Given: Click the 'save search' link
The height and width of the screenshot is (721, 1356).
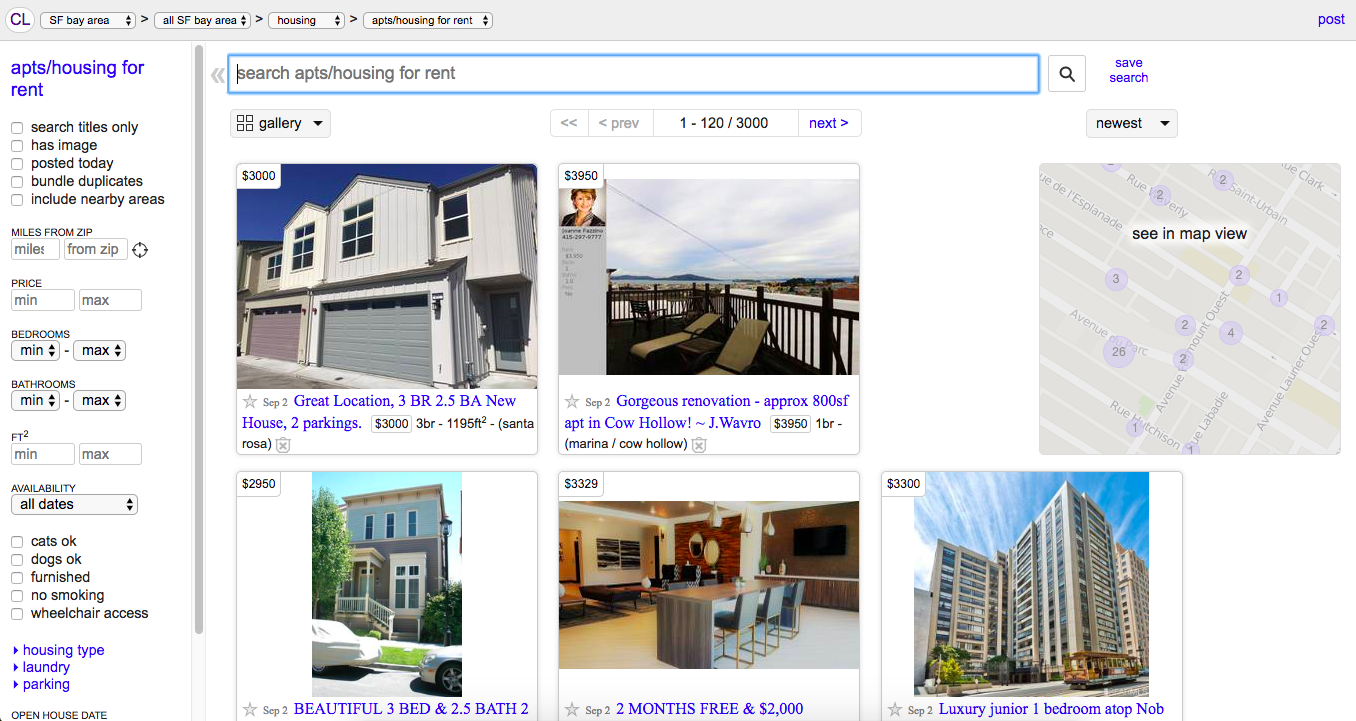Looking at the screenshot, I should [x=1128, y=70].
